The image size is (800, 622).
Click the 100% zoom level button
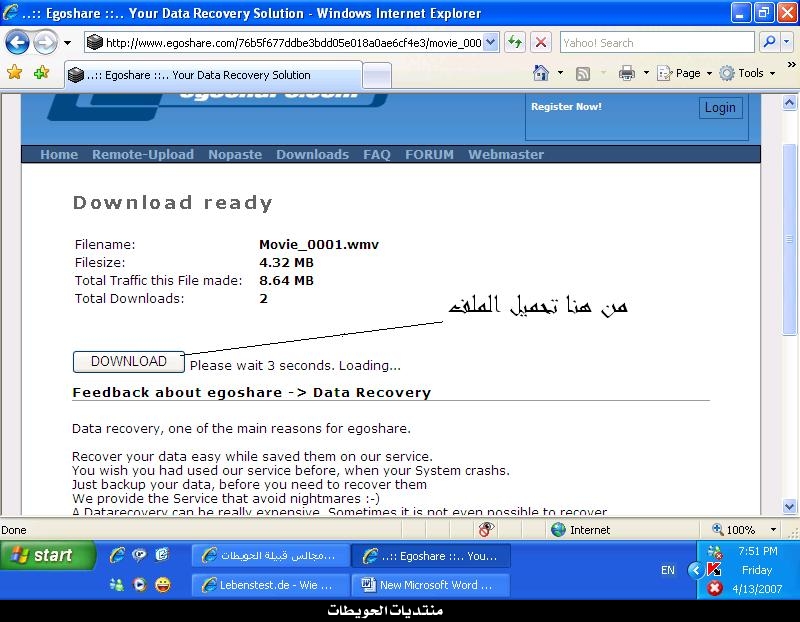click(x=734, y=530)
